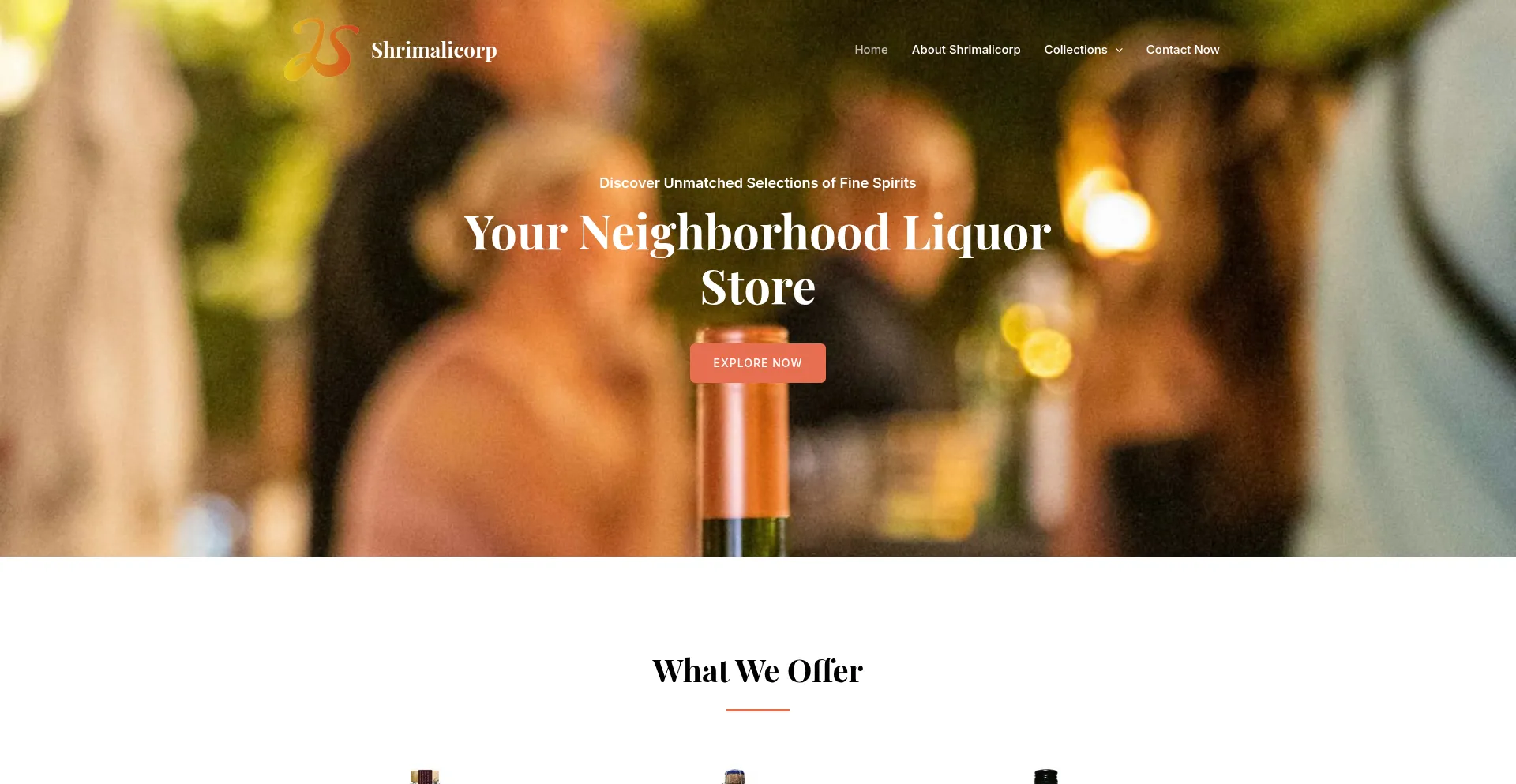Click the Your Neighborhood Liquor Store headline
The image size is (1516, 784).
pos(757,260)
